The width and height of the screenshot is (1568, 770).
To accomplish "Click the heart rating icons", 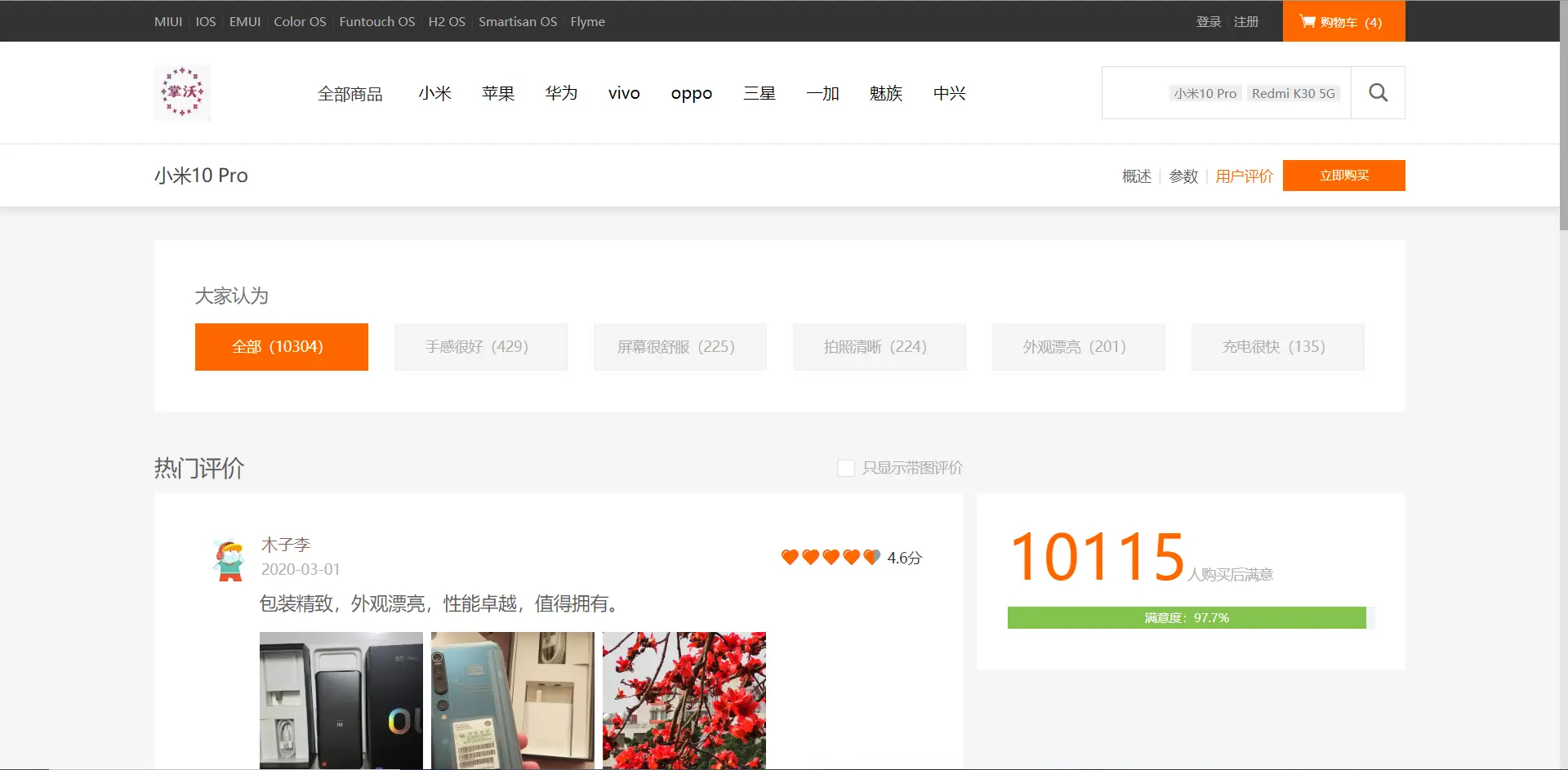I will [x=831, y=557].
